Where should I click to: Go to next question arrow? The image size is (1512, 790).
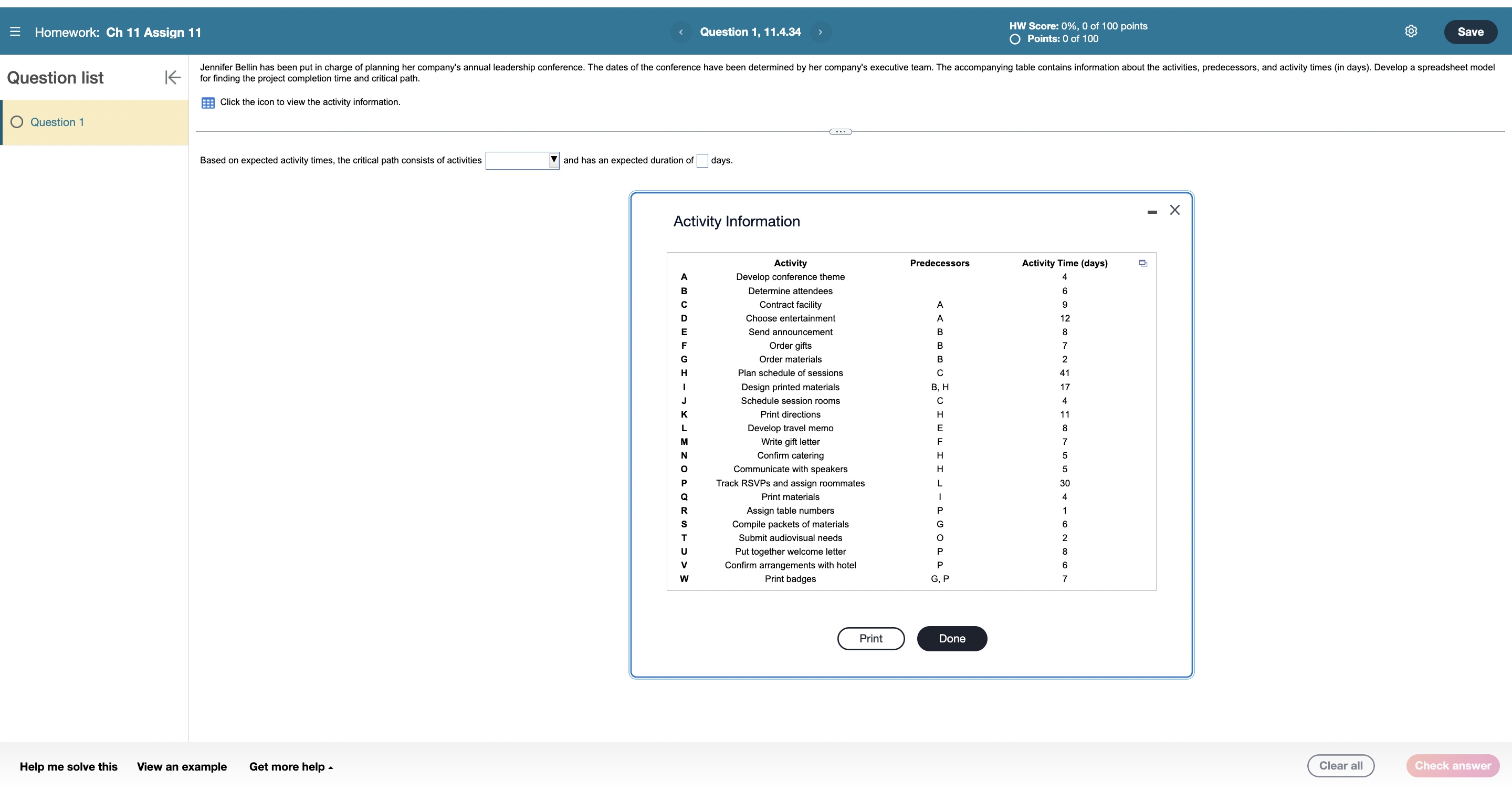[820, 32]
